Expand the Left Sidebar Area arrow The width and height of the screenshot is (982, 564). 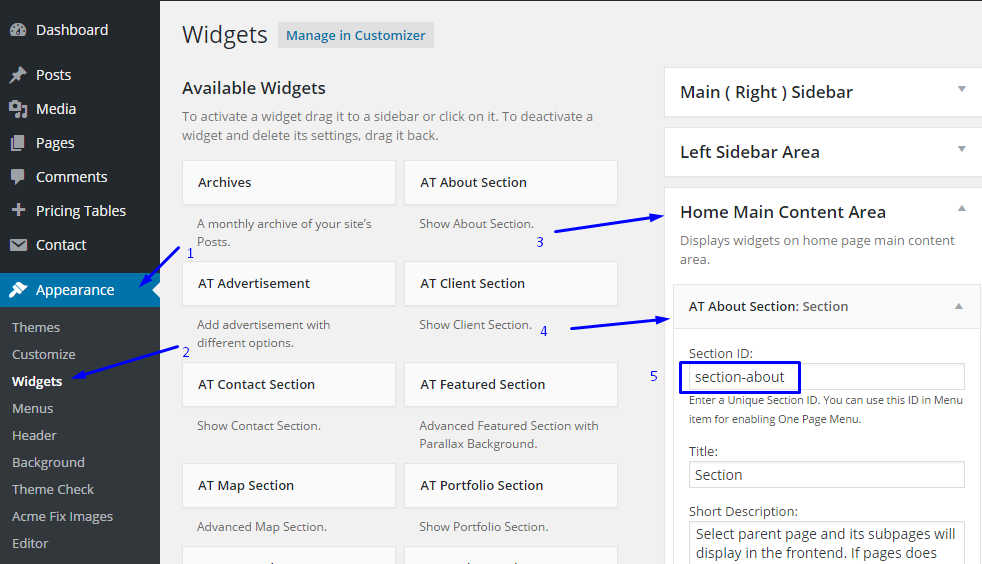[x=961, y=149]
